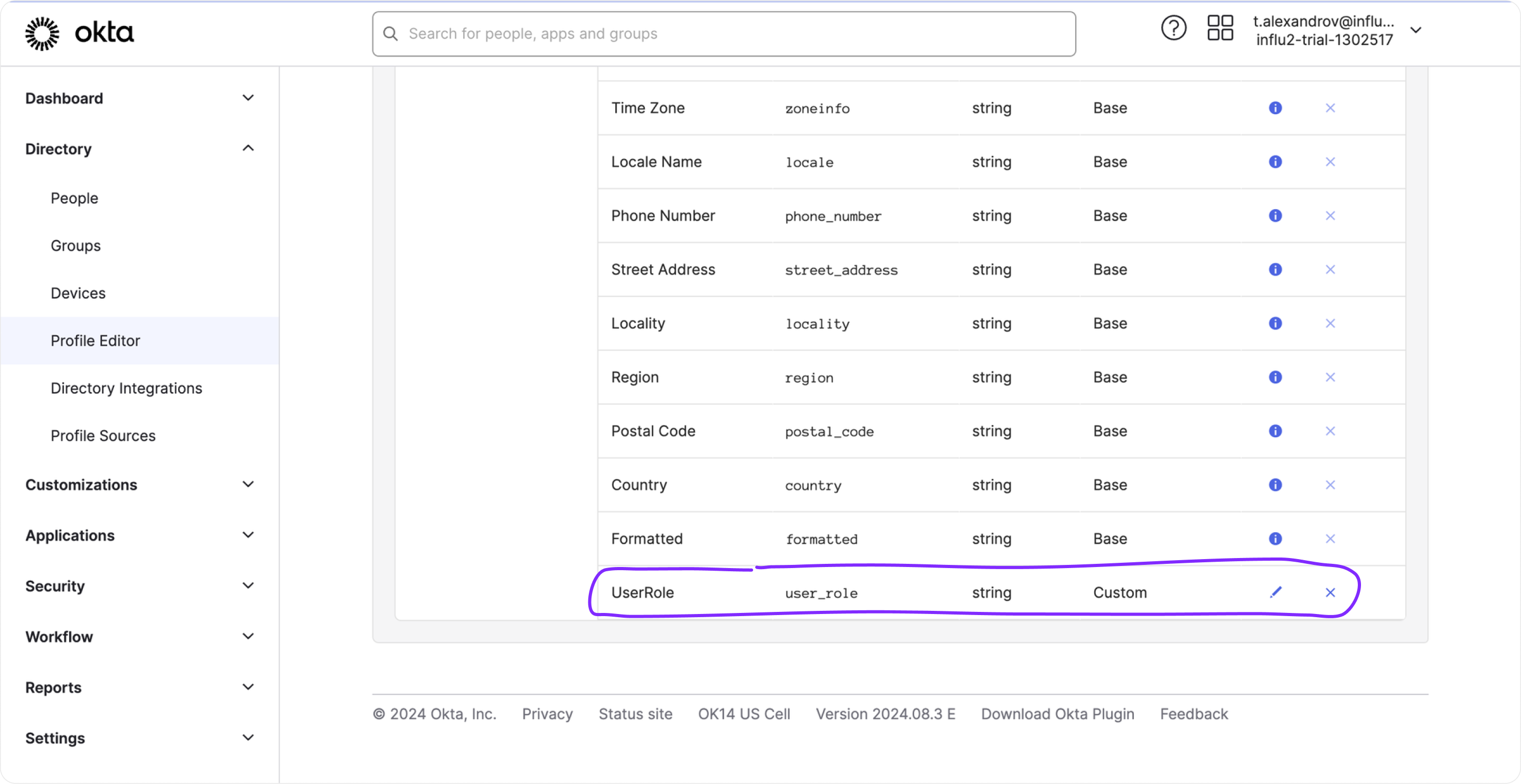Screen dimensions: 1521x784
Task: Click the Country display name
Action: tap(639, 485)
